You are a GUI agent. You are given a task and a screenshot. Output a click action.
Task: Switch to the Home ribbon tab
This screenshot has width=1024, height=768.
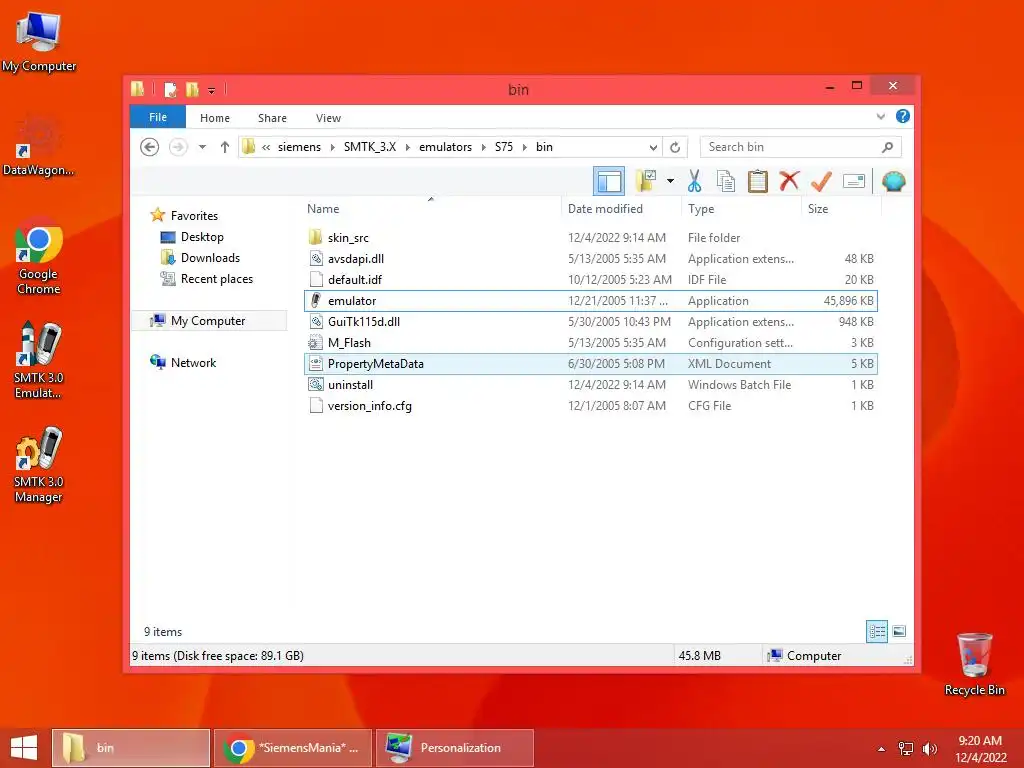click(x=215, y=118)
